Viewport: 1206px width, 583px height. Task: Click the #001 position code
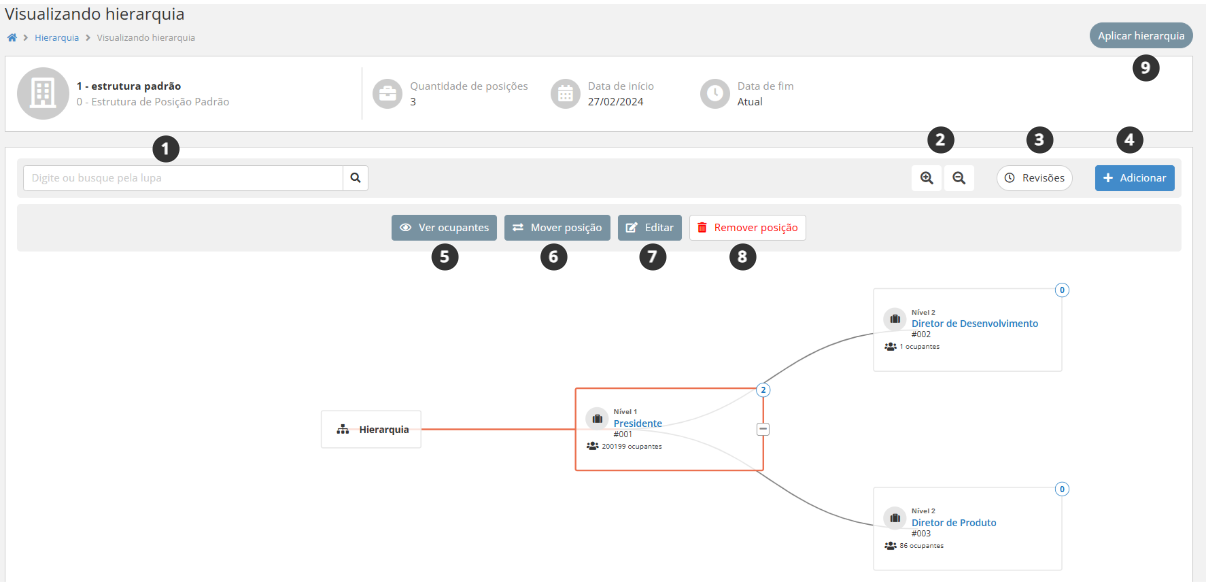[x=623, y=434]
